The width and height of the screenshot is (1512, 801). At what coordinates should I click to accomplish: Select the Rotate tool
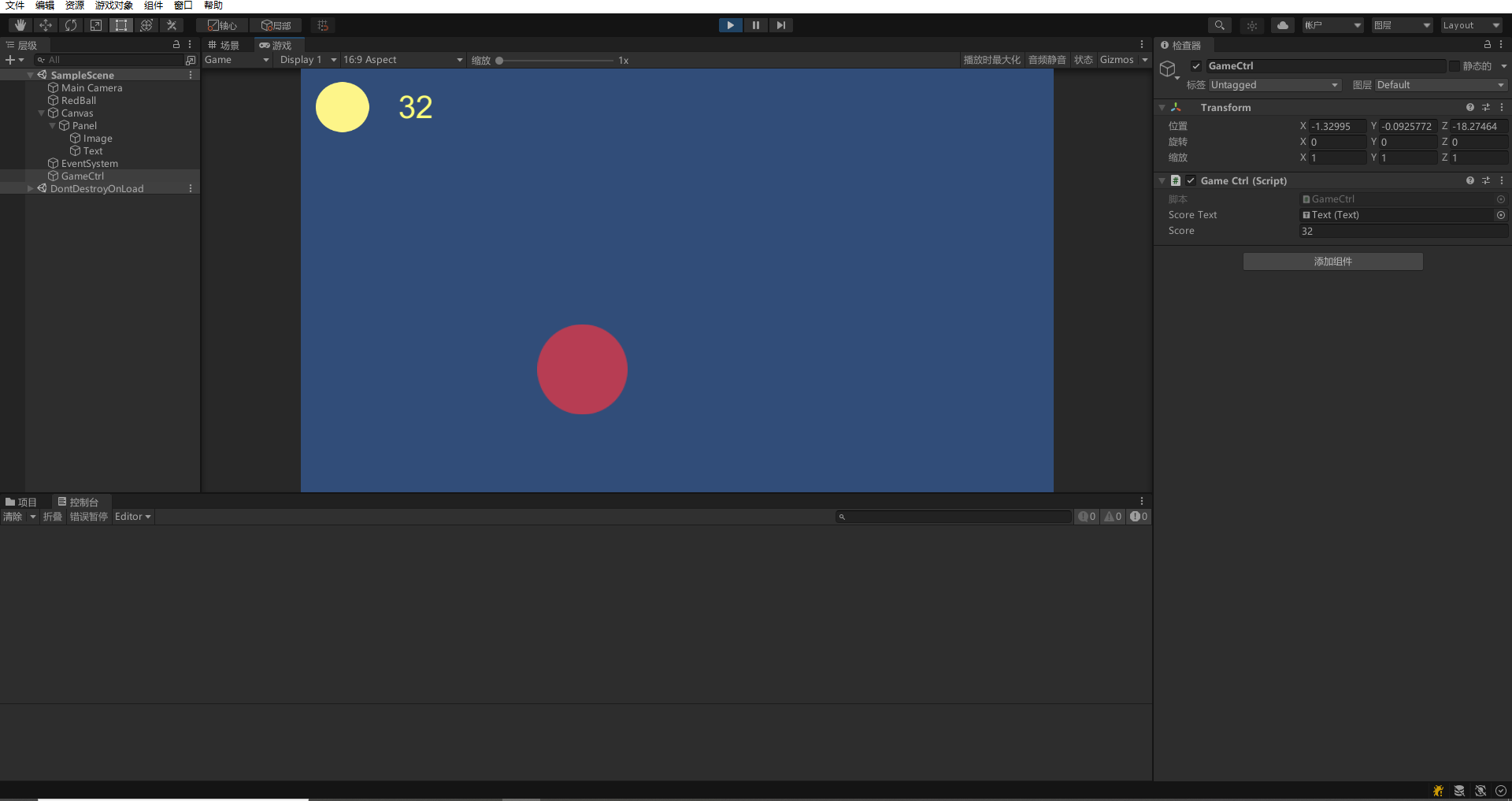(71, 25)
